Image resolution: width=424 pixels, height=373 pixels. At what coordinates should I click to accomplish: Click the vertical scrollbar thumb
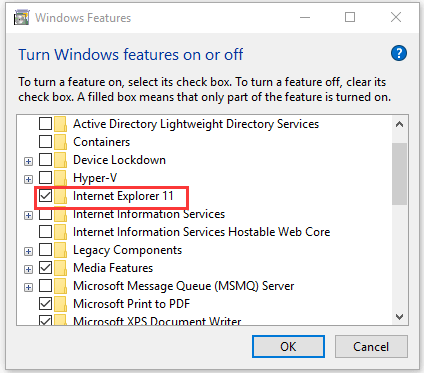tap(399, 174)
